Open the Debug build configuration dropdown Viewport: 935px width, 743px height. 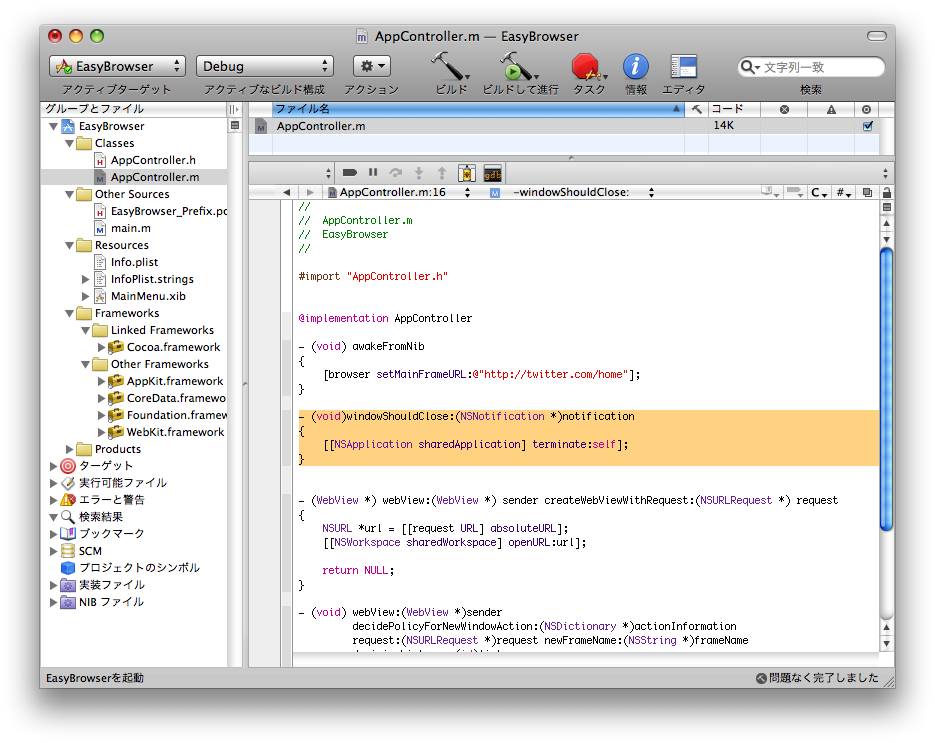click(x=264, y=66)
